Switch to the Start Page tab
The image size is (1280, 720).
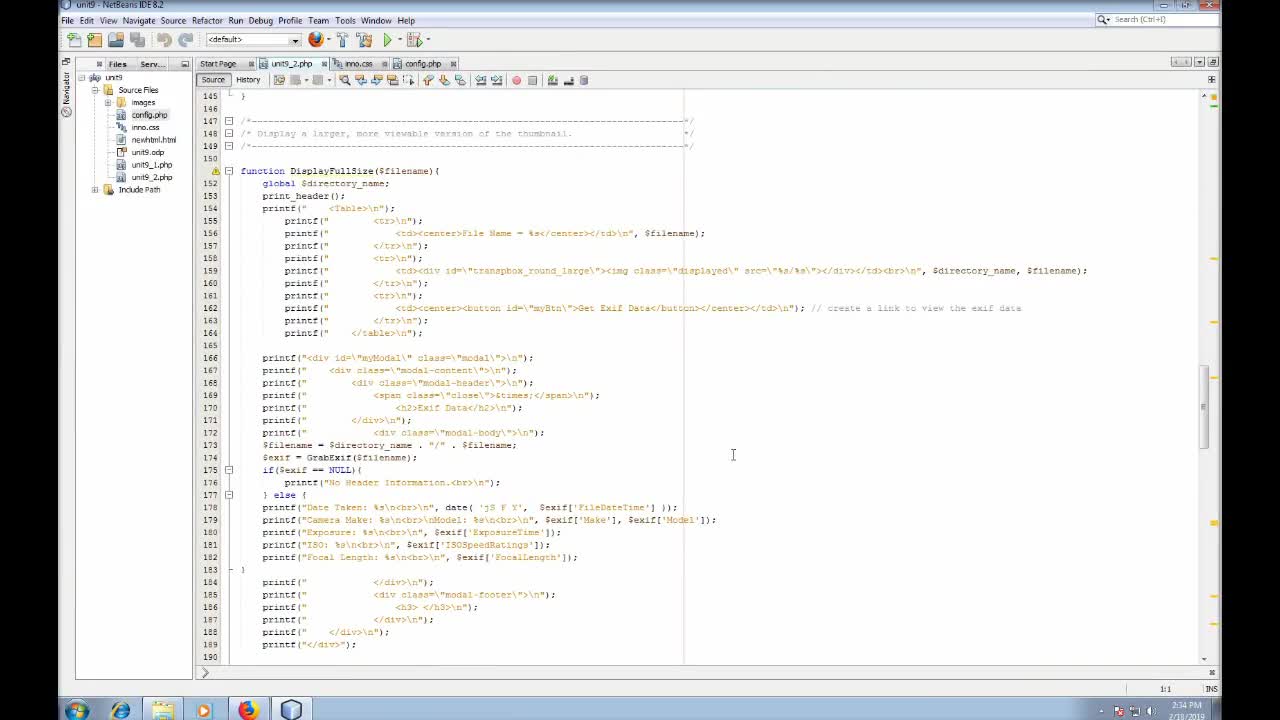pos(218,64)
